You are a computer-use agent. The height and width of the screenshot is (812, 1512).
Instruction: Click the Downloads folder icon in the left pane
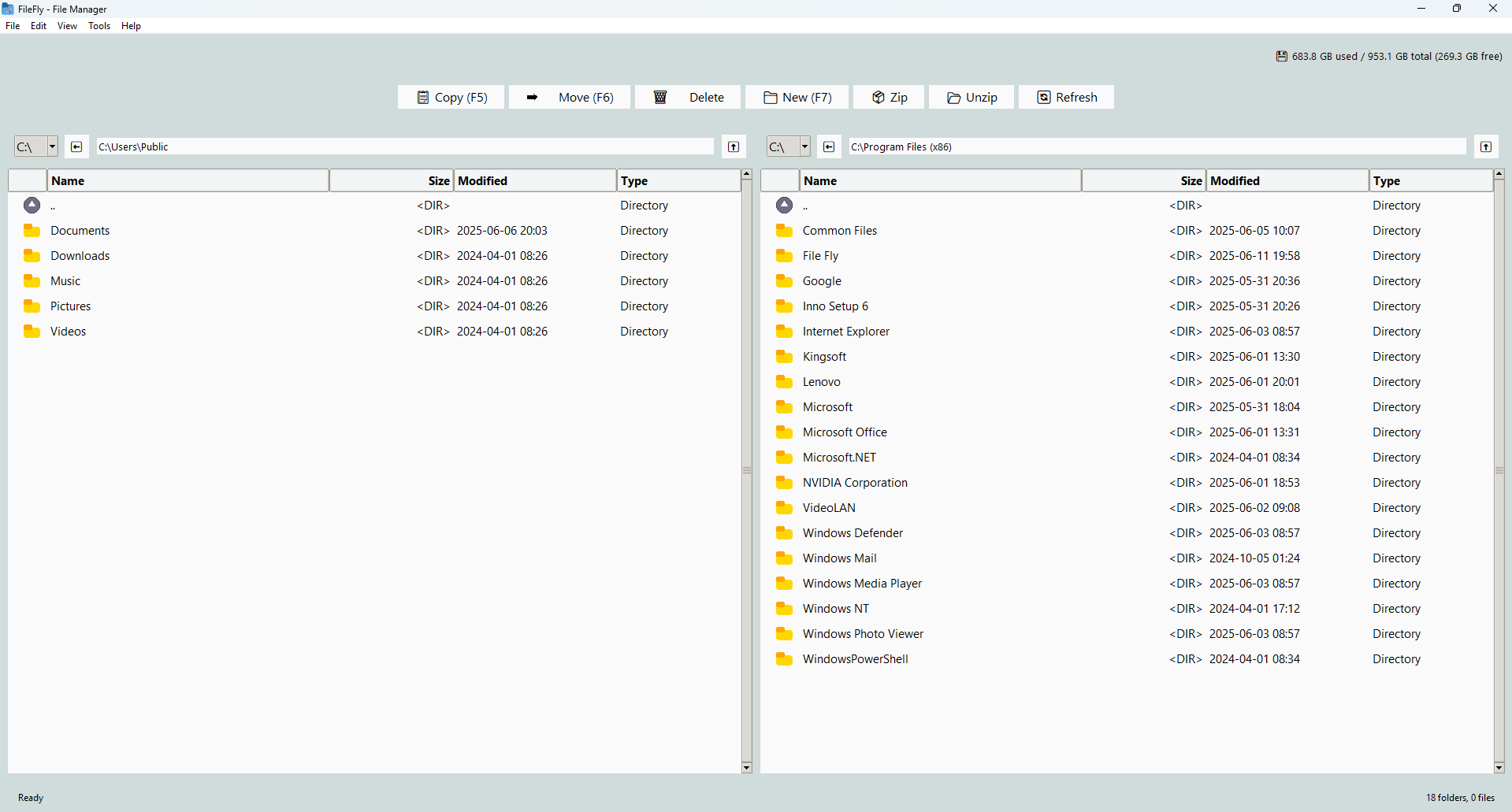click(32, 256)
